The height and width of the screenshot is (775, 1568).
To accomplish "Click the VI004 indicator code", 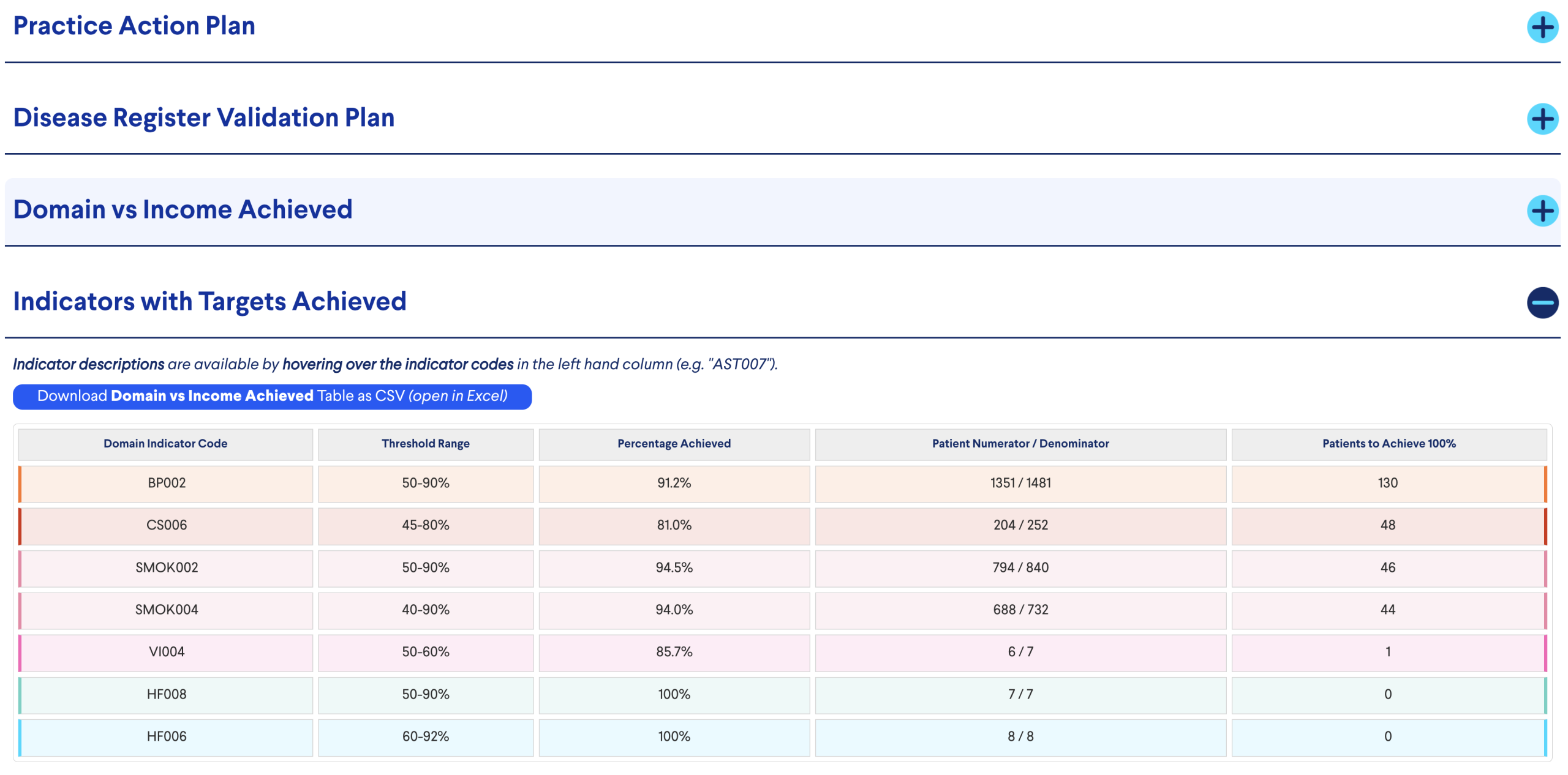I will pyautogui.click(x=167, y=652).
